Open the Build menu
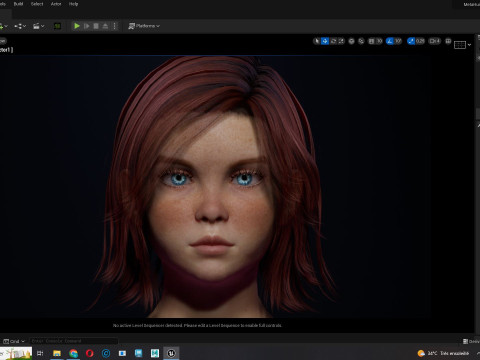 (18, 4)
